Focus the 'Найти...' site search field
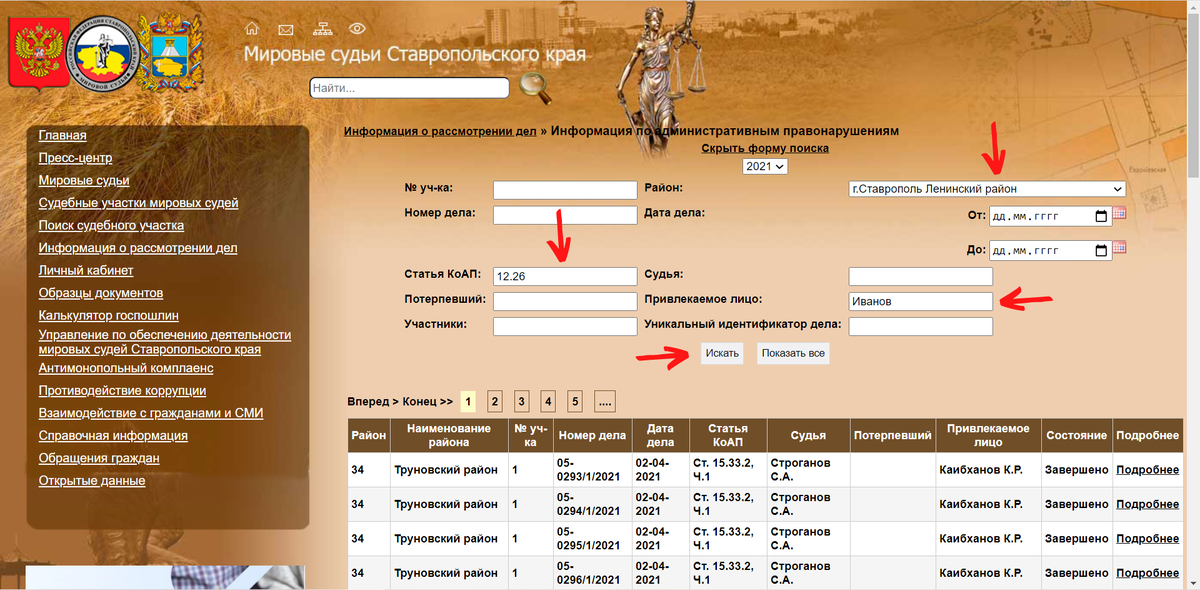 410,88
